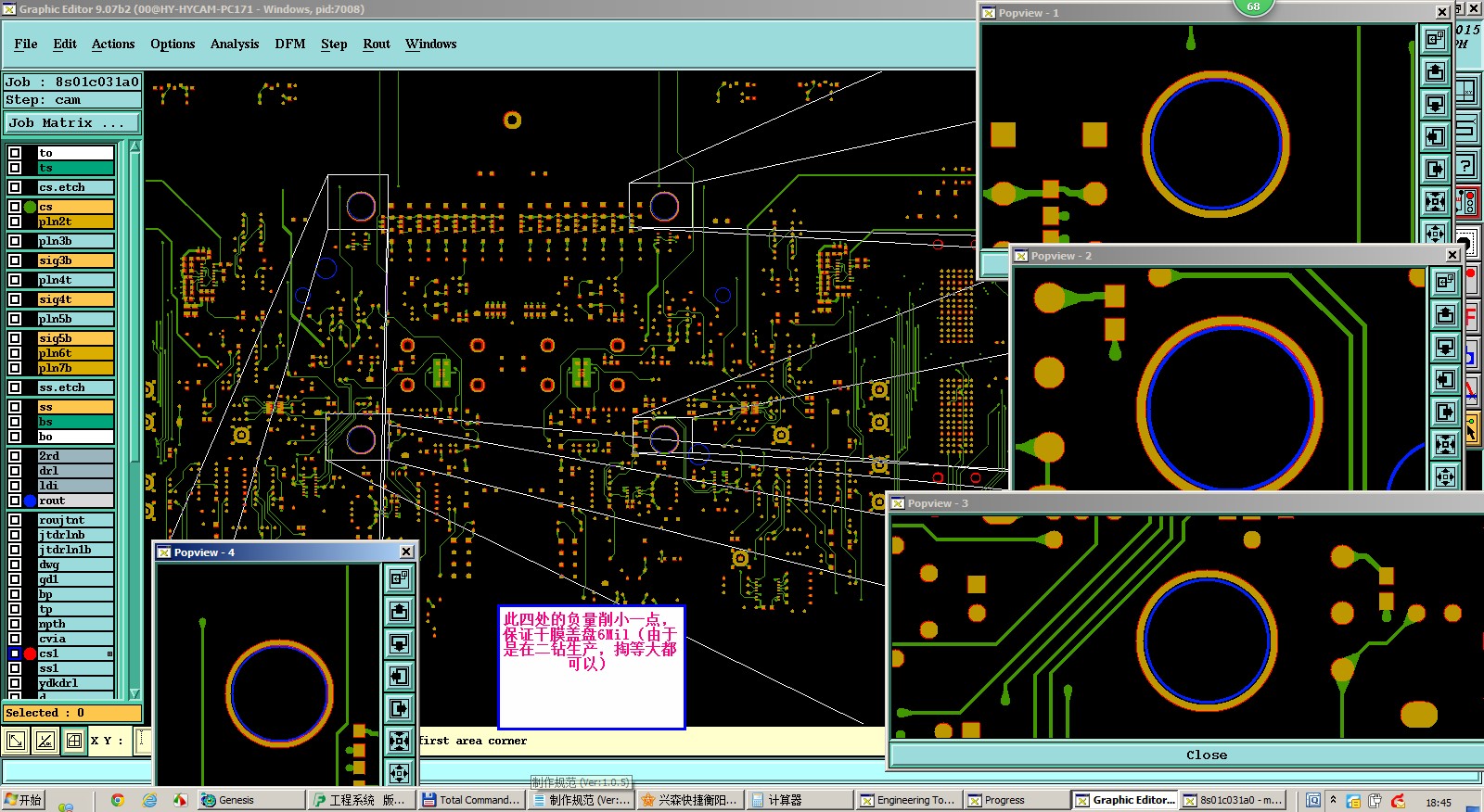Click the Selected : 0 status field
This screenshot has width=1484, height=812.
pos(72,713)
